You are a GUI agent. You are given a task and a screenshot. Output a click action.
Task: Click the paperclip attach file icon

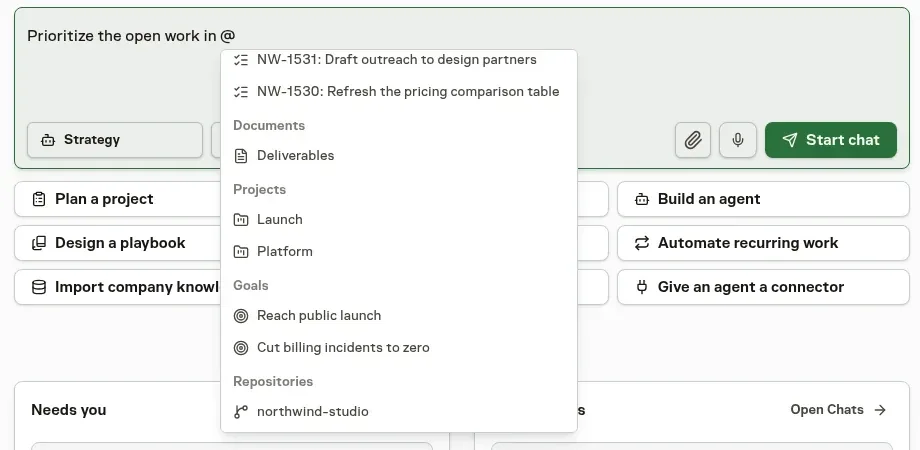click(x=692, y=140)
